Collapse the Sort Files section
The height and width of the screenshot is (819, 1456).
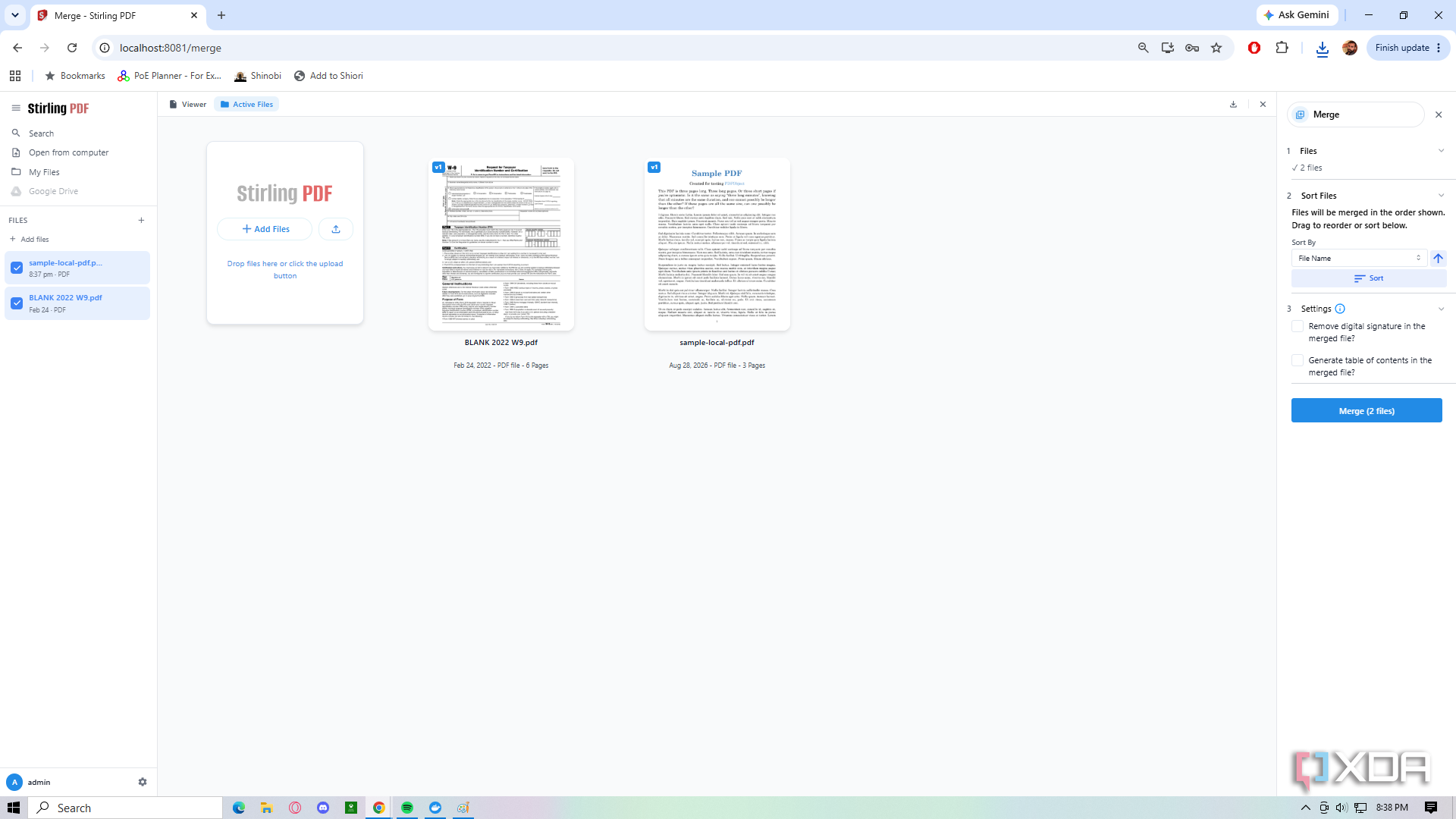(x=1441, y=196)
